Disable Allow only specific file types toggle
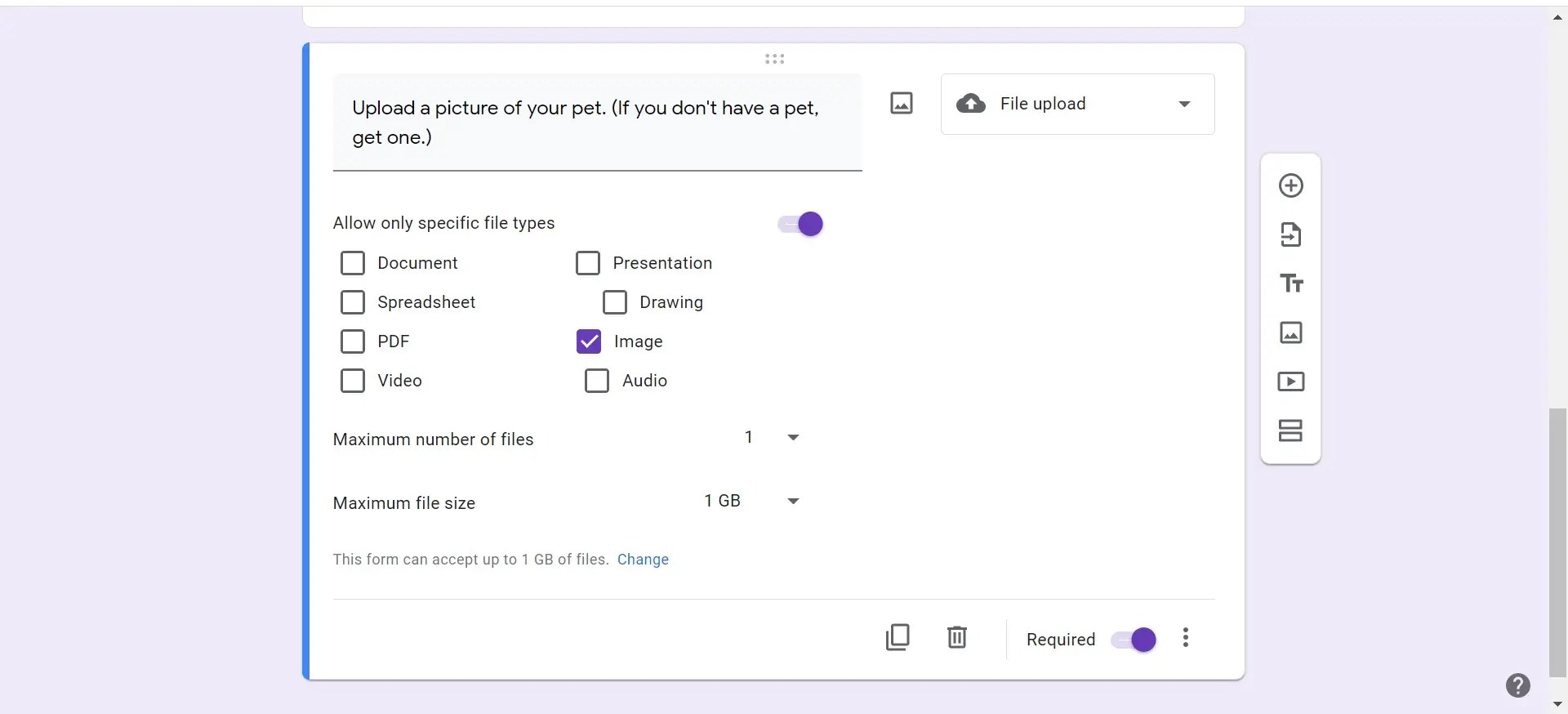Screen dimensions: 1568x714 [x=801, y=224]
